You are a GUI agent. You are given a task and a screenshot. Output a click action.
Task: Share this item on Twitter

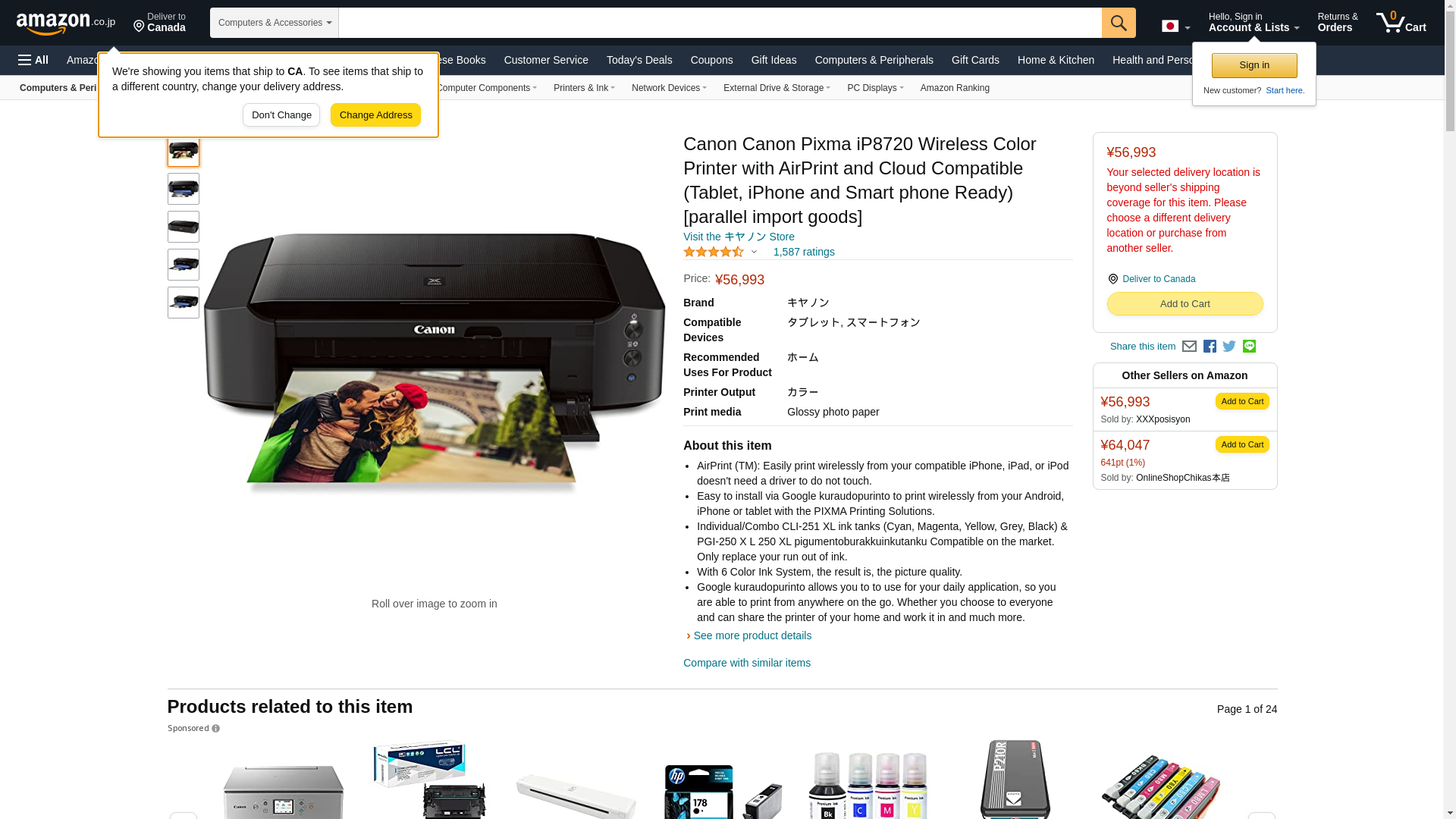coord(1229,347)
